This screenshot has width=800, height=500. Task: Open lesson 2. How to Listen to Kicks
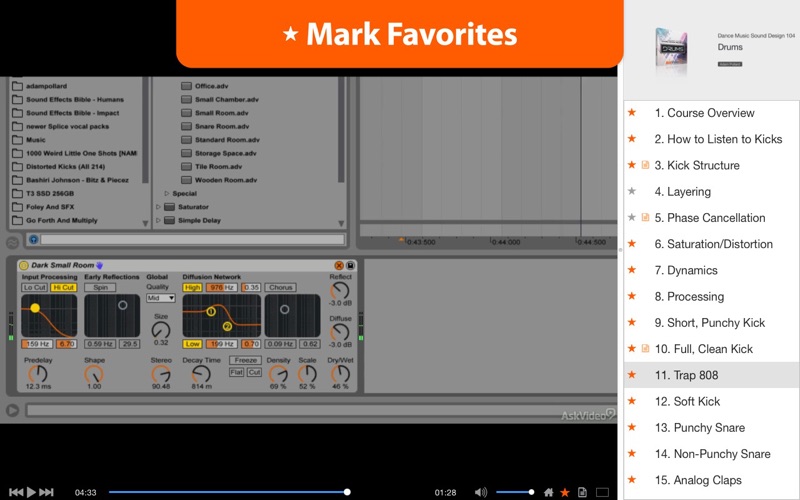coord(718,139)
